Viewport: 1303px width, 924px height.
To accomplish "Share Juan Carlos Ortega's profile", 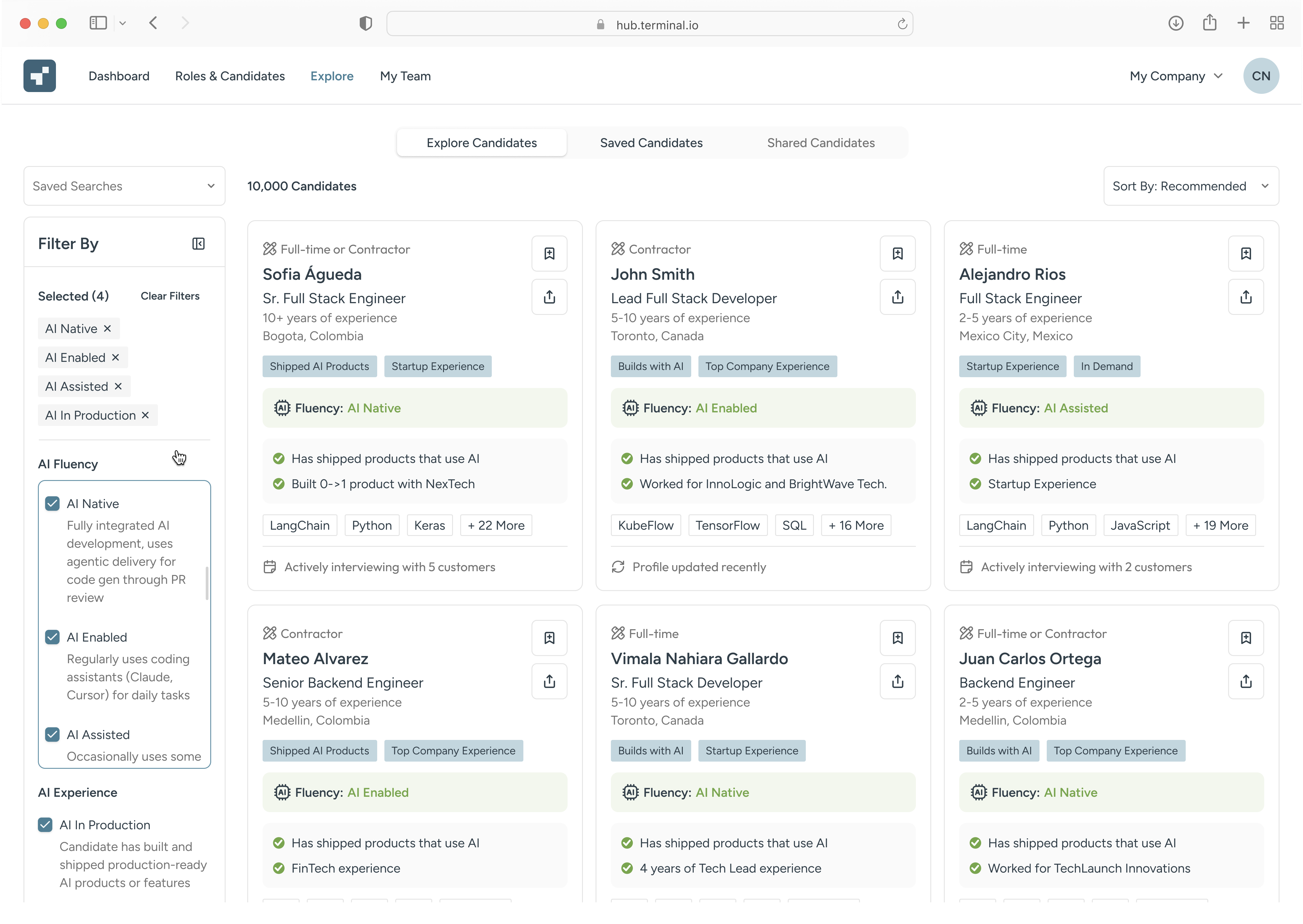I will point(1246,681).
